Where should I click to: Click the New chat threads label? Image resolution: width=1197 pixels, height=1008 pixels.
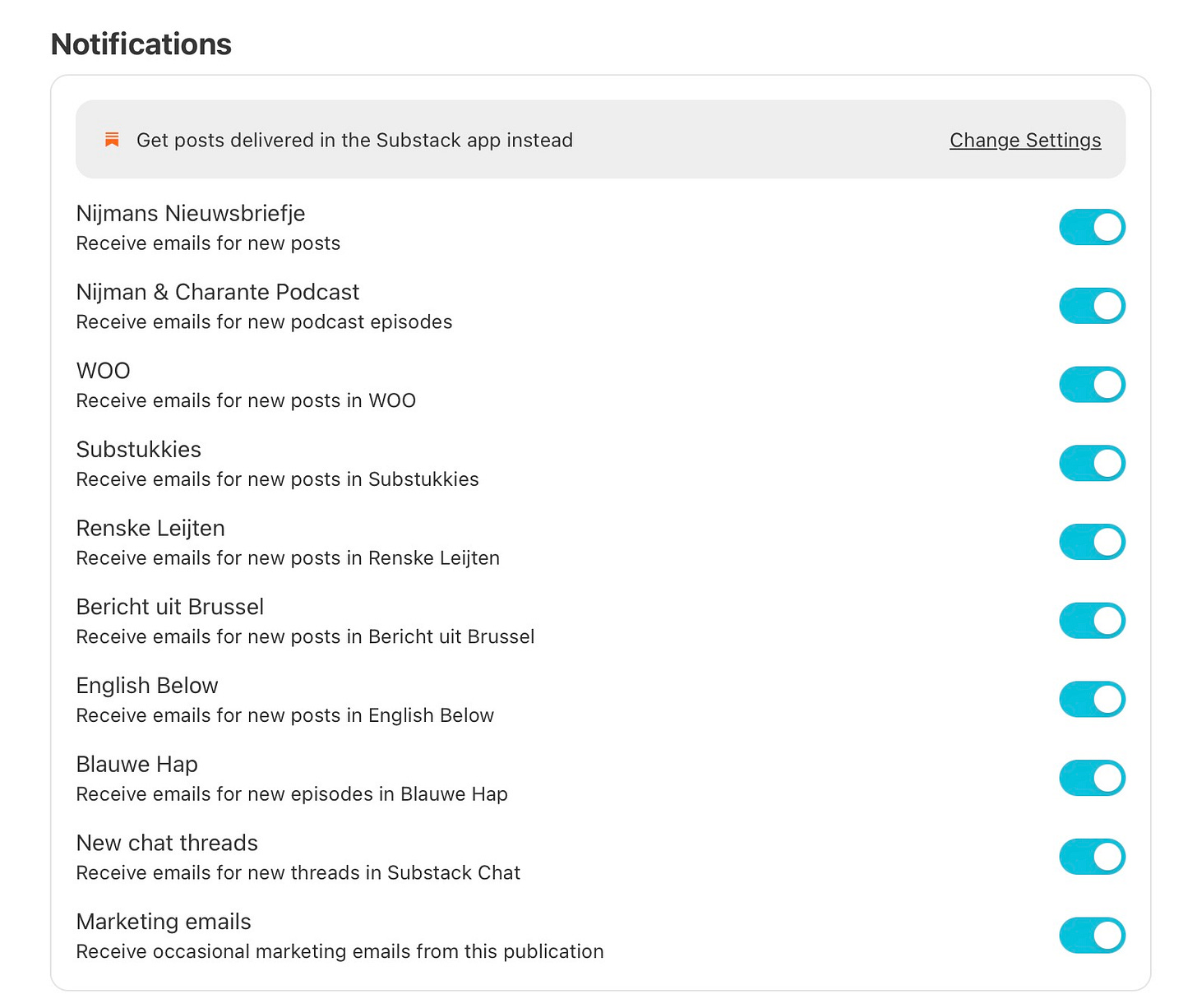pos(167,843)
